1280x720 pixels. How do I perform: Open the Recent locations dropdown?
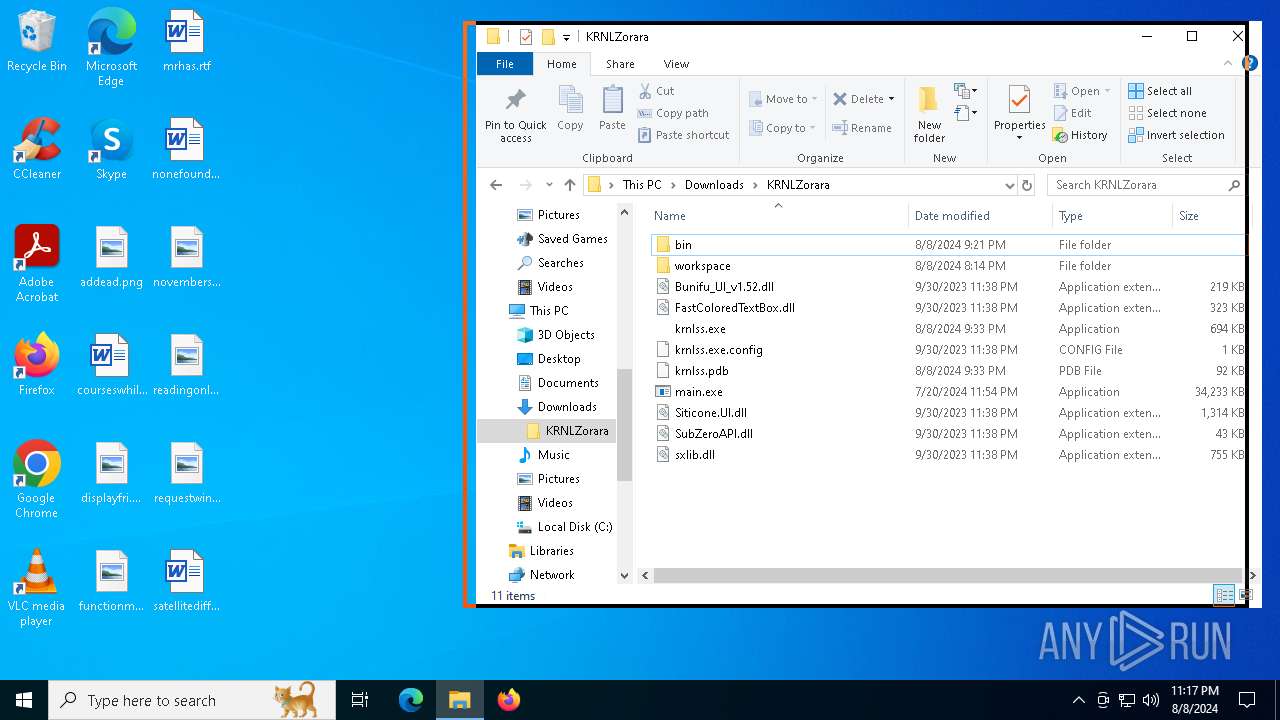549,185
